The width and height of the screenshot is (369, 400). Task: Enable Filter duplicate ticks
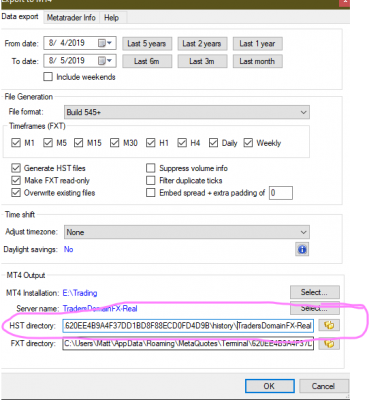(x=151, y=180)
